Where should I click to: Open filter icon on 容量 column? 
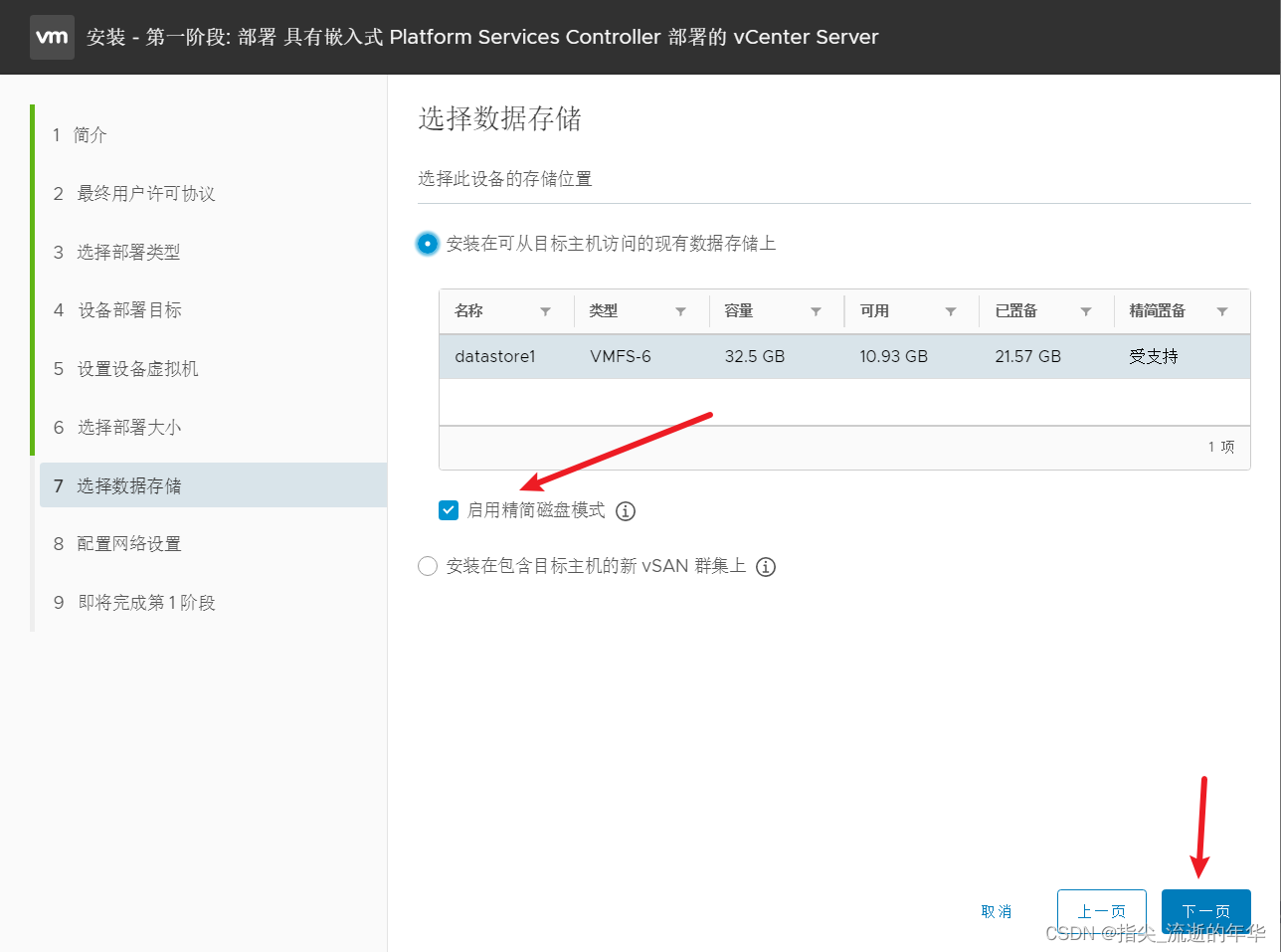point(816,311)
